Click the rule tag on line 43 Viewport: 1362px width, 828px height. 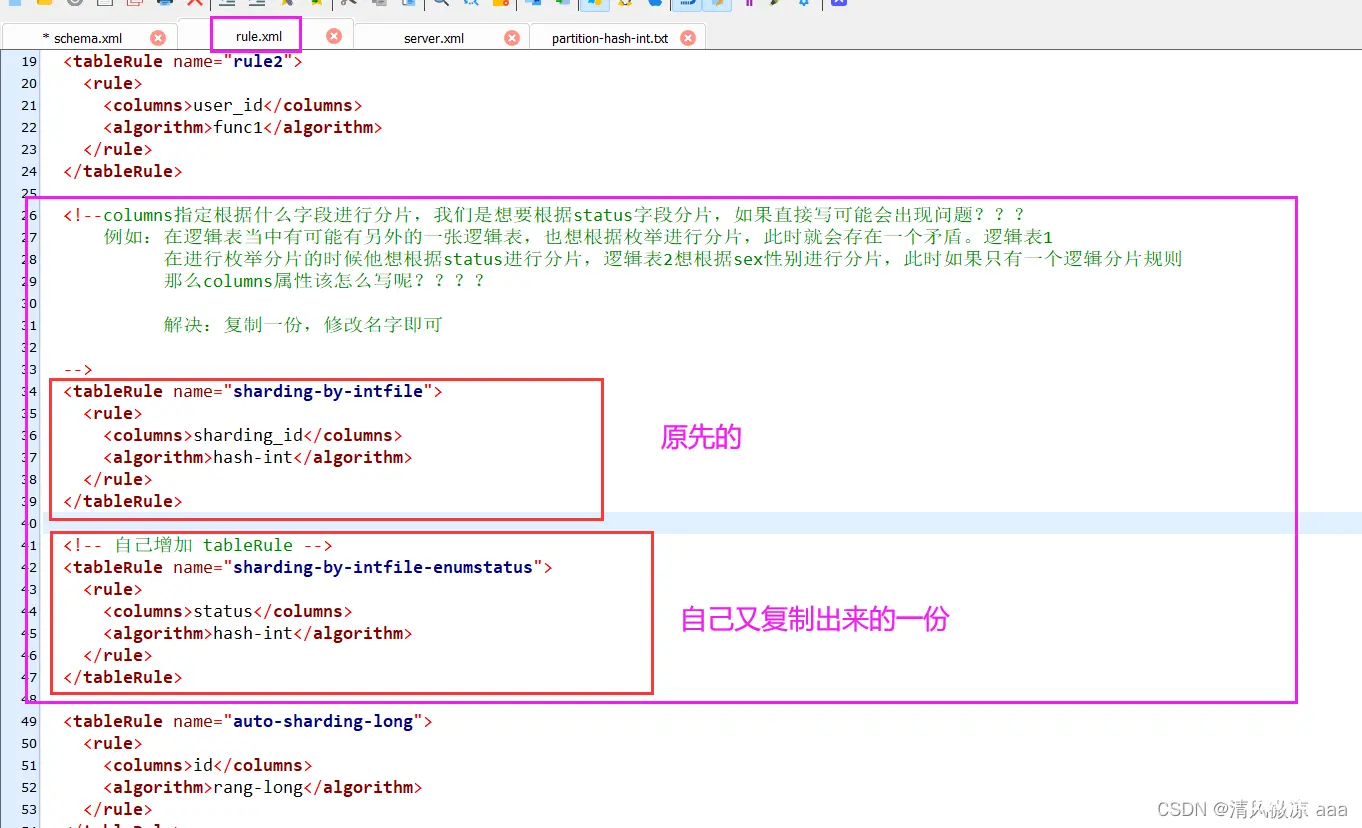113,589
